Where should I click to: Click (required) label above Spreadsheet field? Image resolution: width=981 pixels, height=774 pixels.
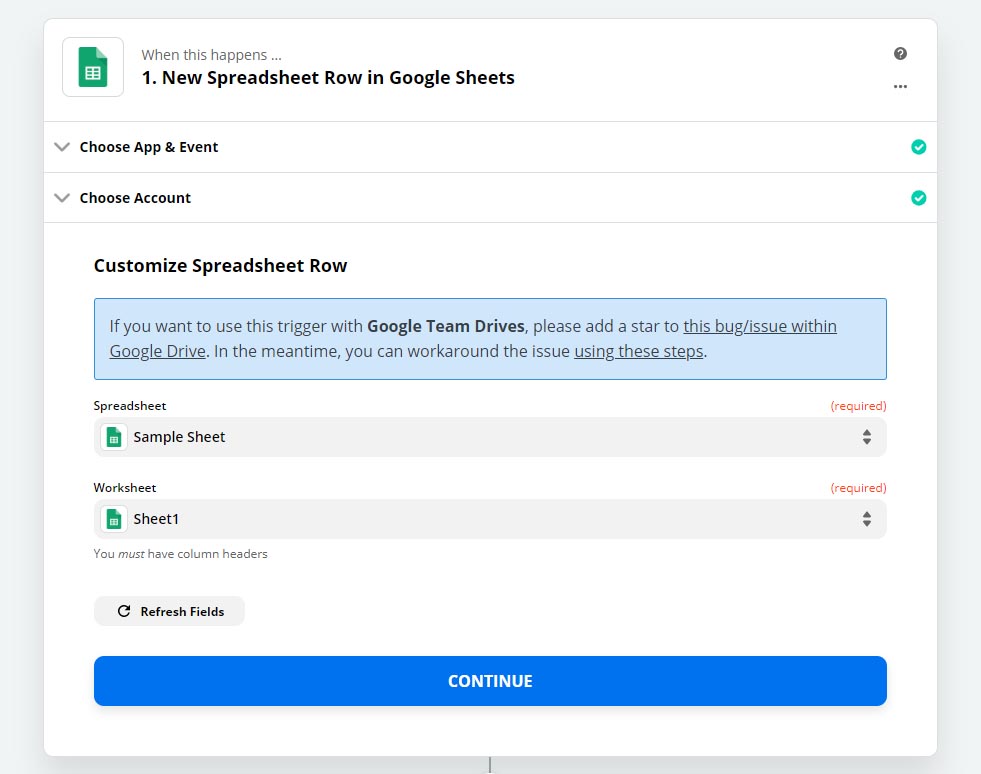(858, 405)
